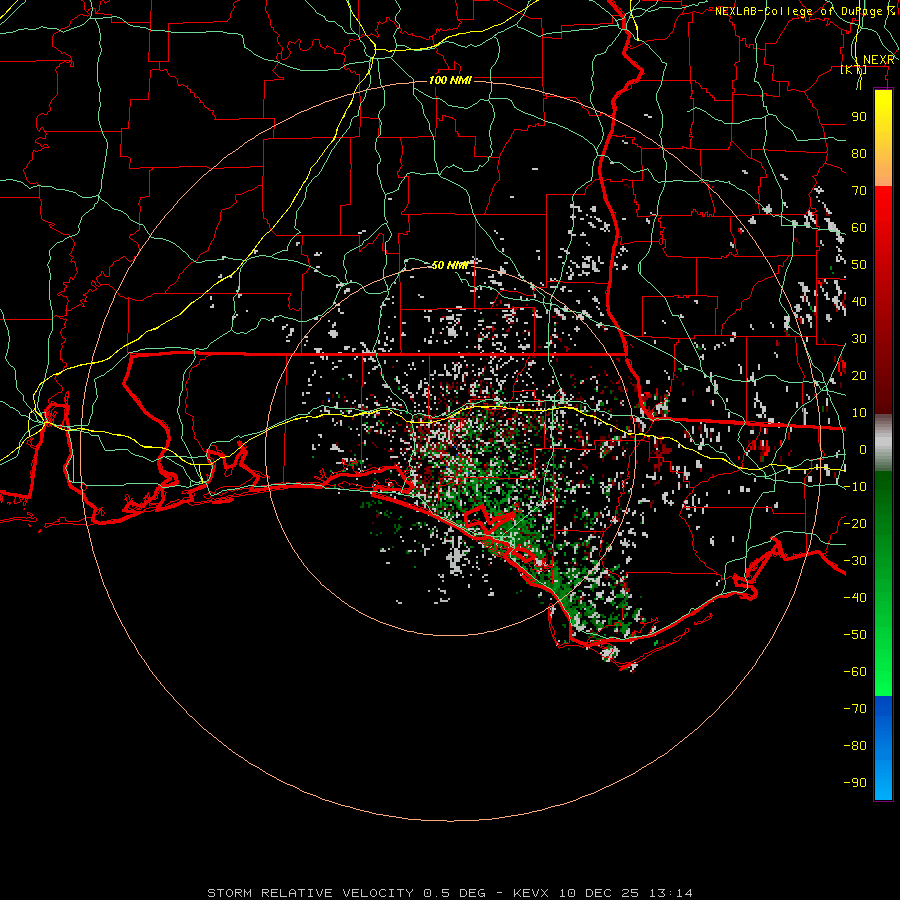
Task: Click the 100 NMI range ring label
Action: click(450, 80)
